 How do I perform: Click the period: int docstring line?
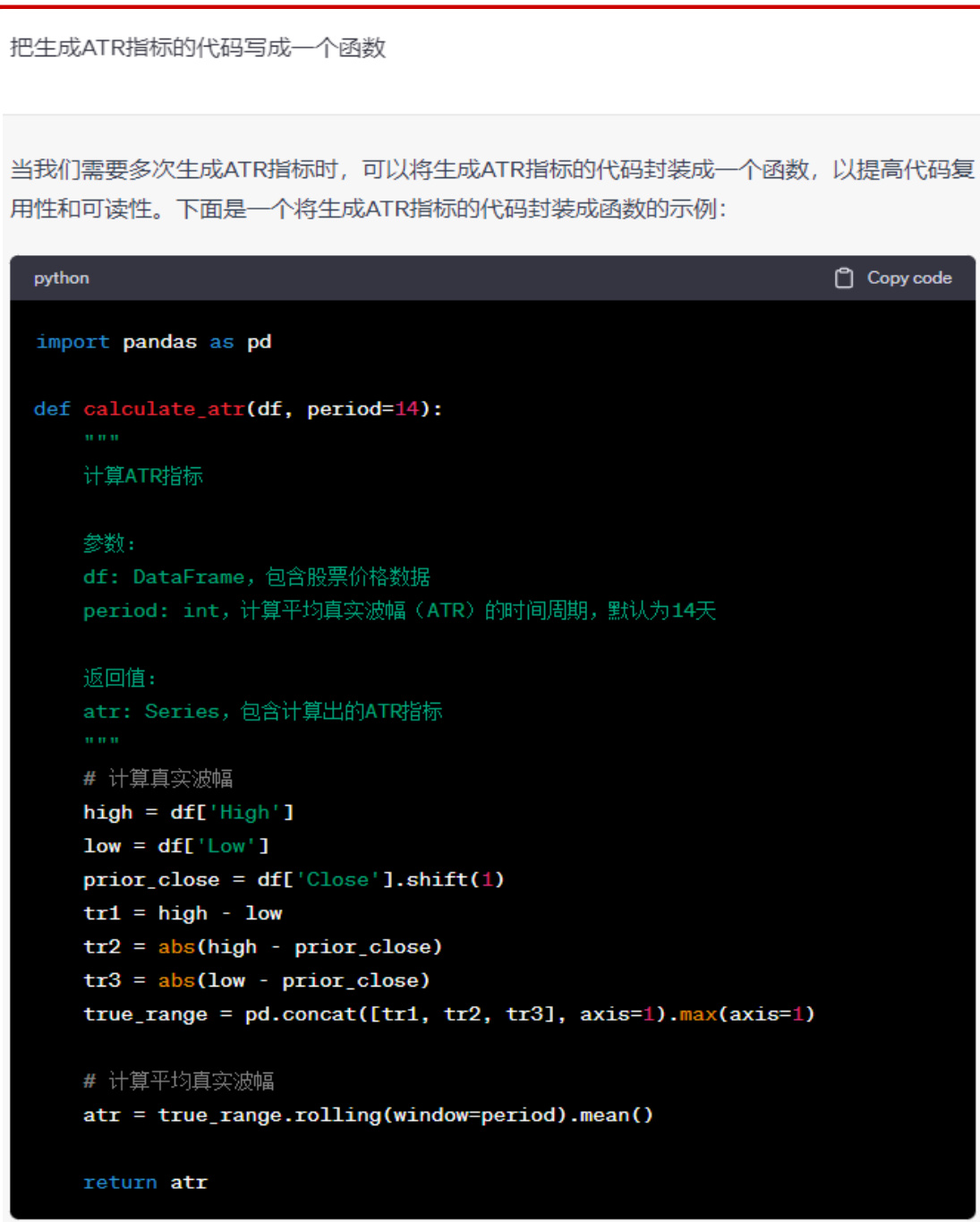click(x=399, y=611)
